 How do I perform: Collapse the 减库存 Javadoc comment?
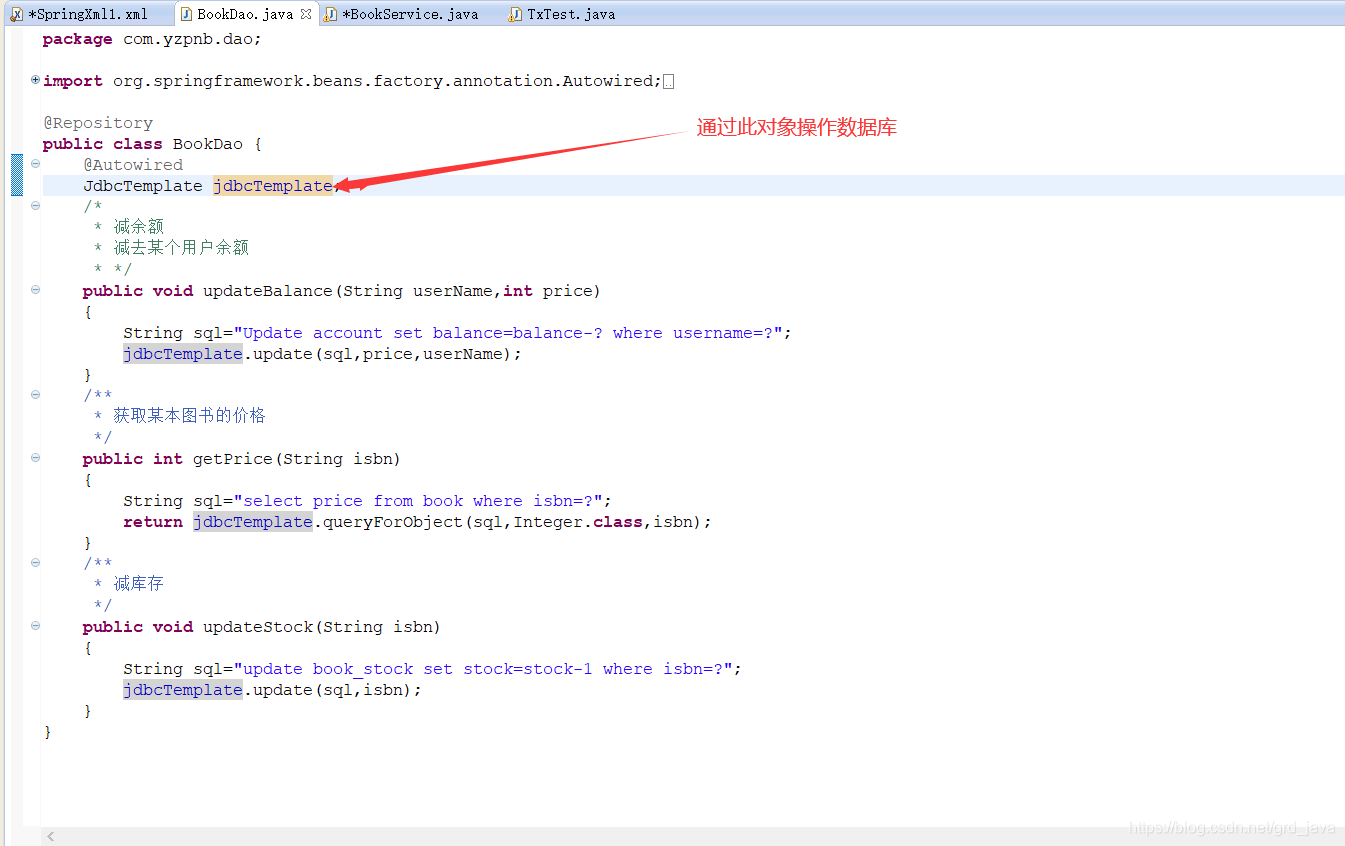pos(36,563)
